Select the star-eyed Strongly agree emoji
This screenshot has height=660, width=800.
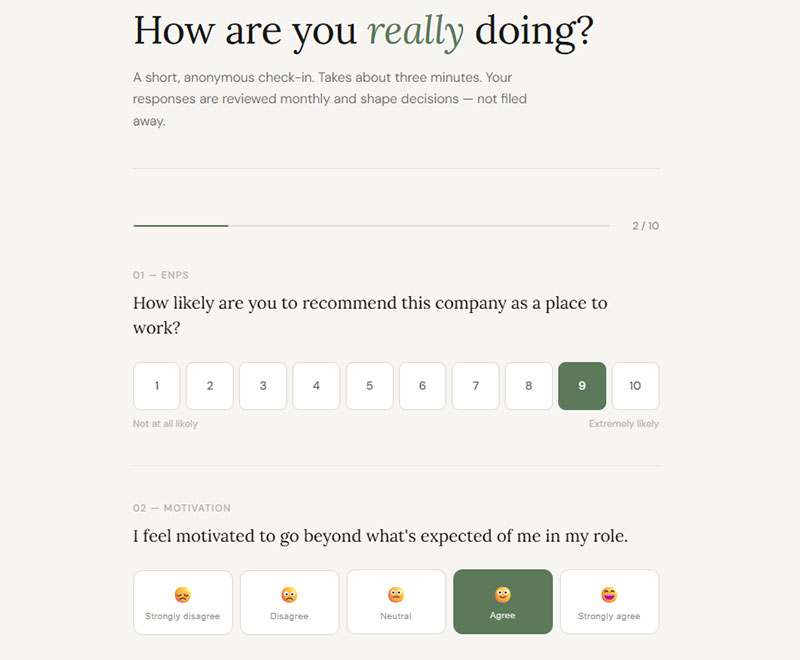point(610,592)
